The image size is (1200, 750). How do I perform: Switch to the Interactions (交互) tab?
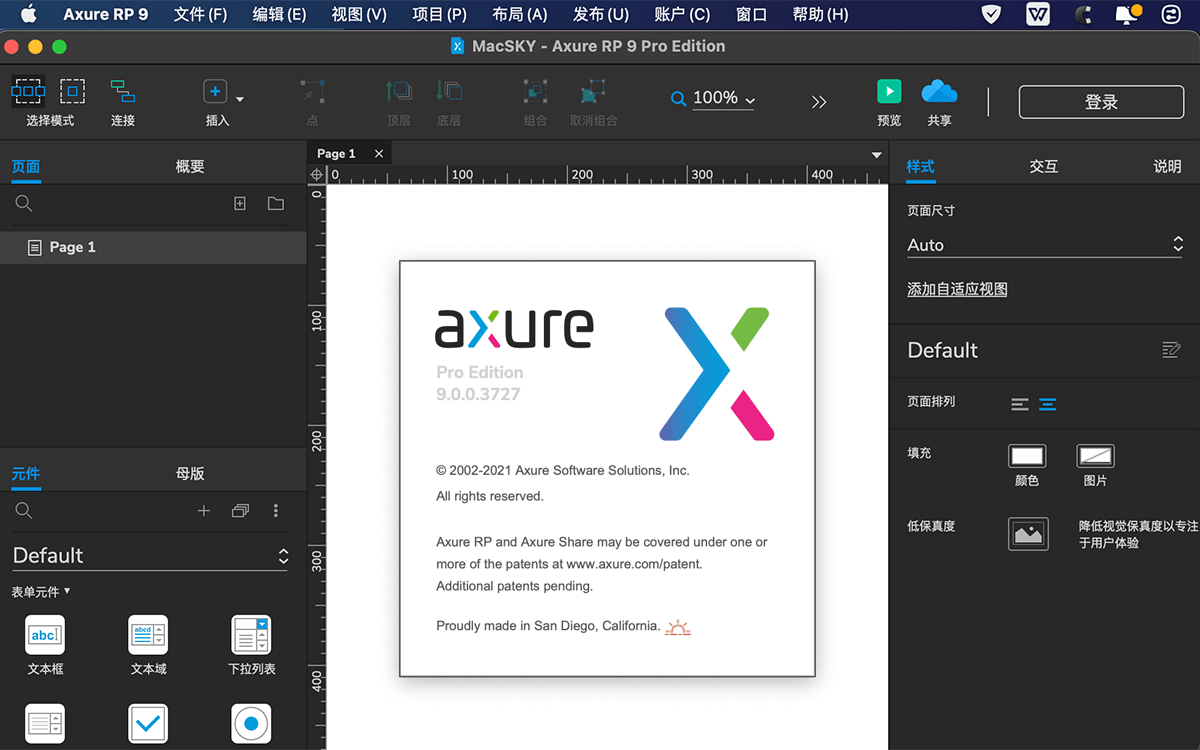[x=1044, y=167]
